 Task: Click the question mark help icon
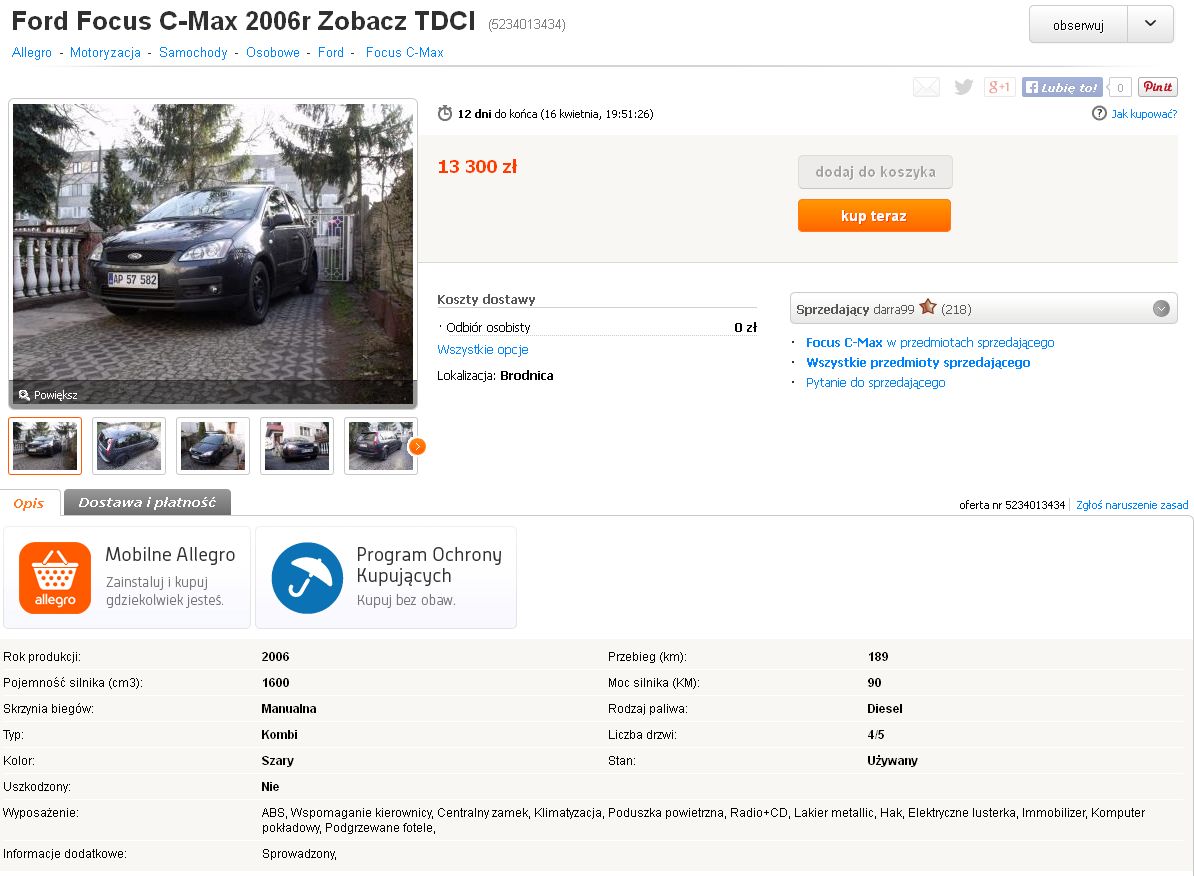click(1099, 114)
